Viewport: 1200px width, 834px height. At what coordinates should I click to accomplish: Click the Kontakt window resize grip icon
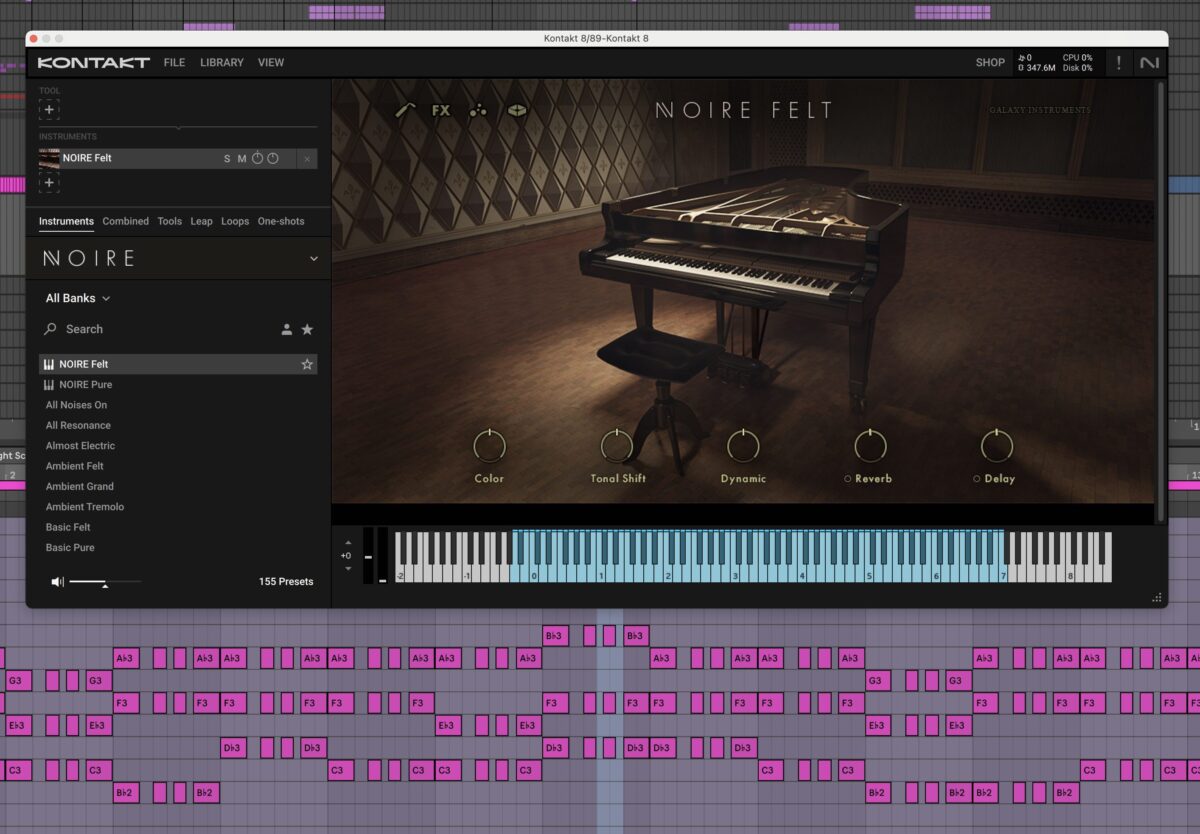point(1157,597)
